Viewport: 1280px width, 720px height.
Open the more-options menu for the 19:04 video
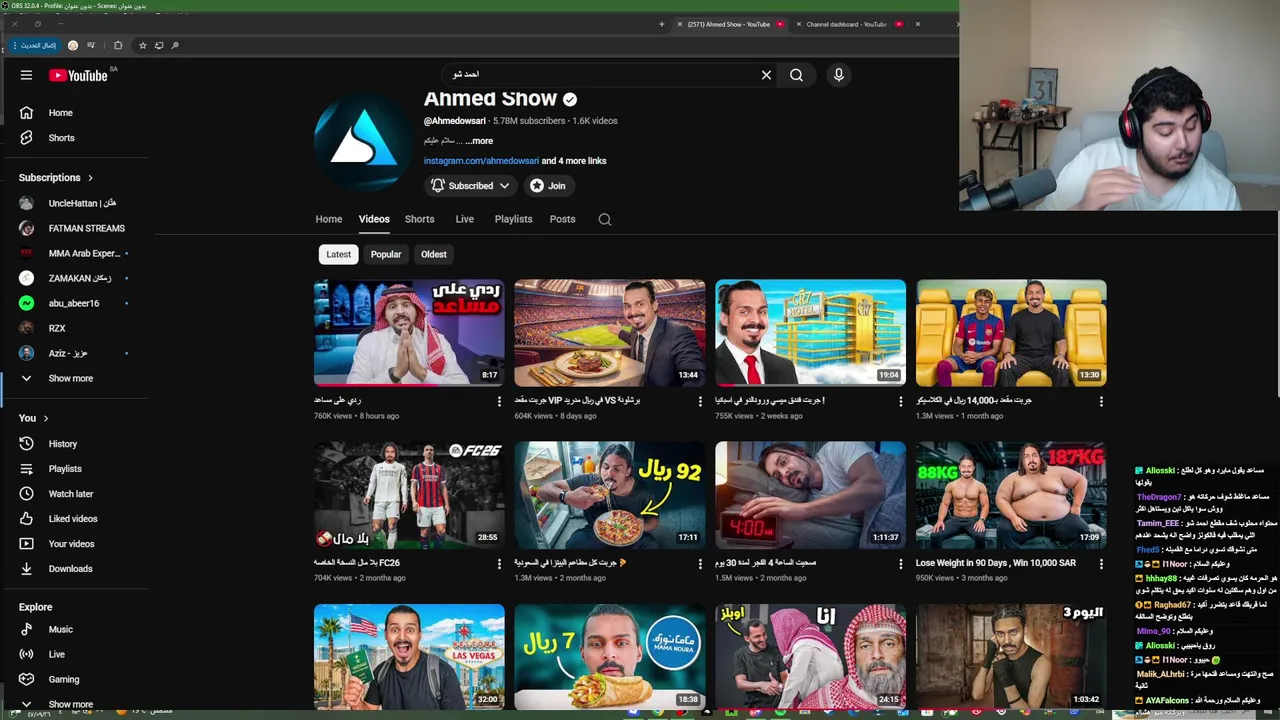[x=900, y=401]
